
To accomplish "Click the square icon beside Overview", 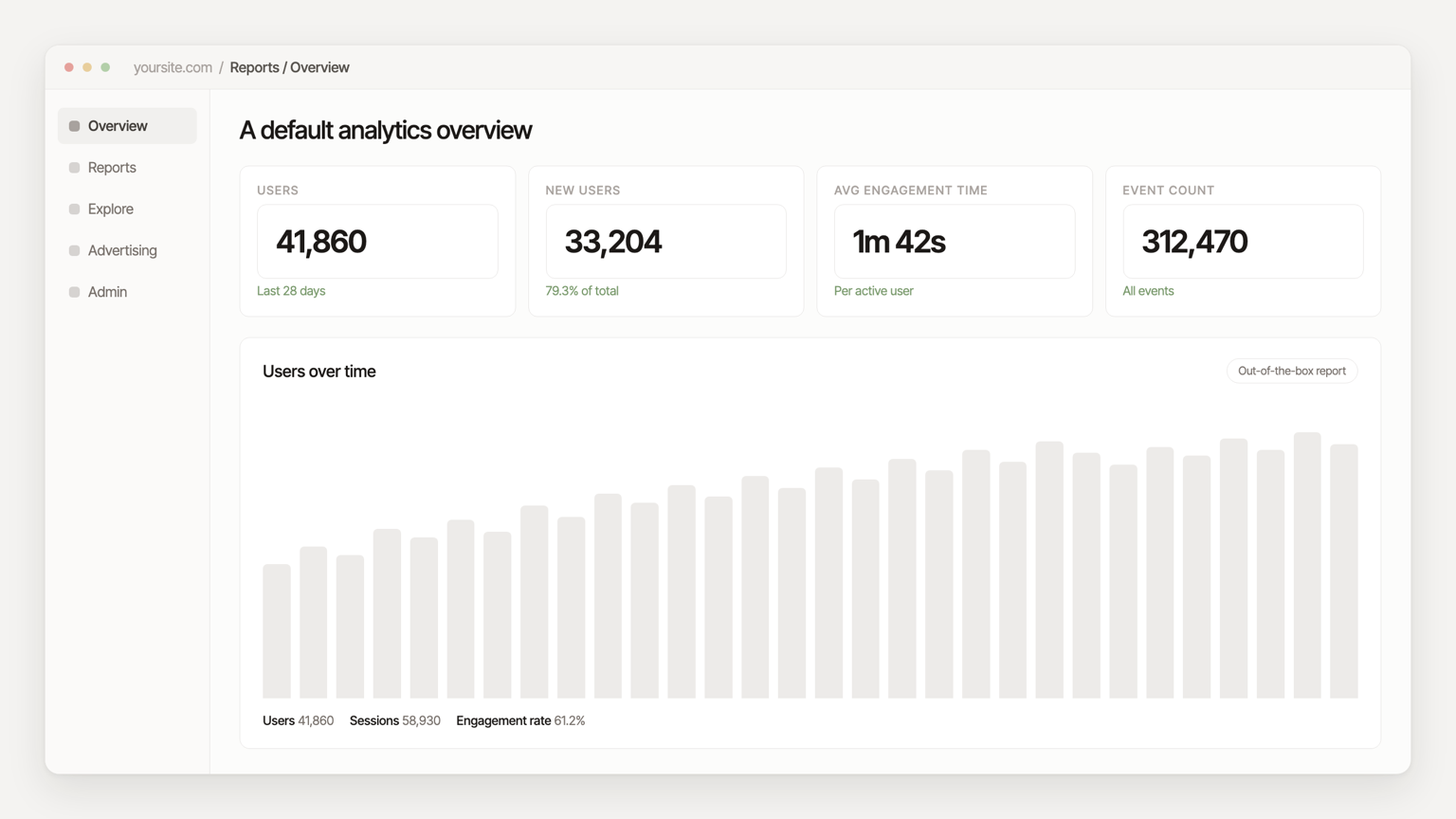I will [x=74, y=126].
